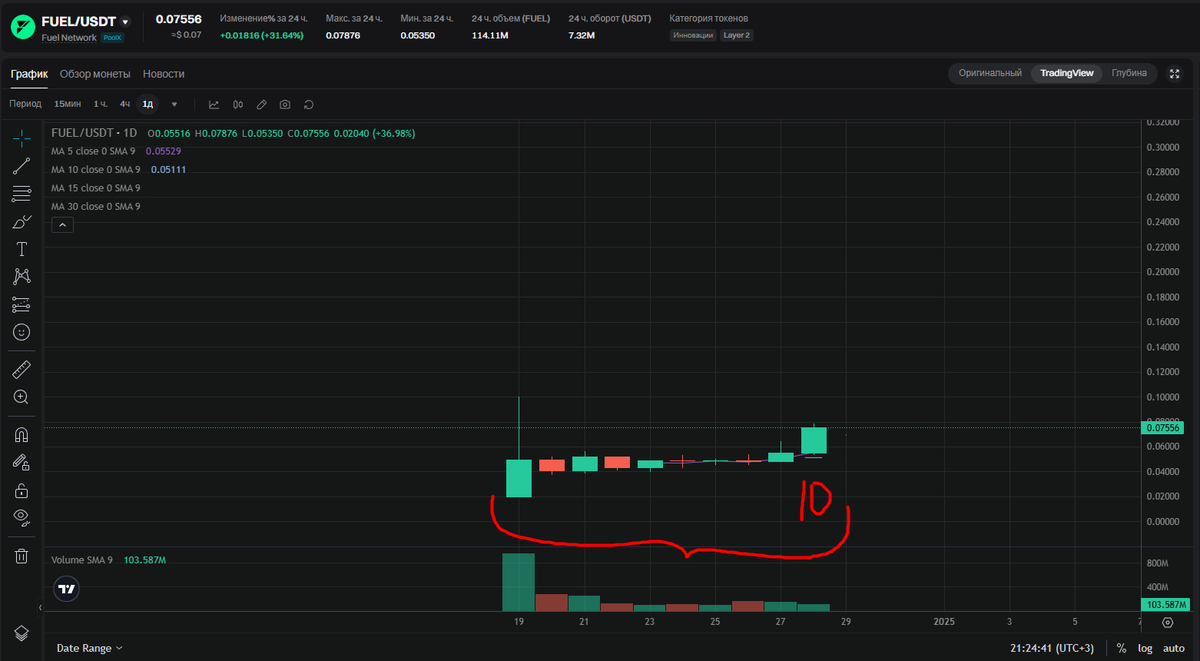Select the brush drawing tool
This screenshot has height=661, width=1200.
[x=21, y=221]
